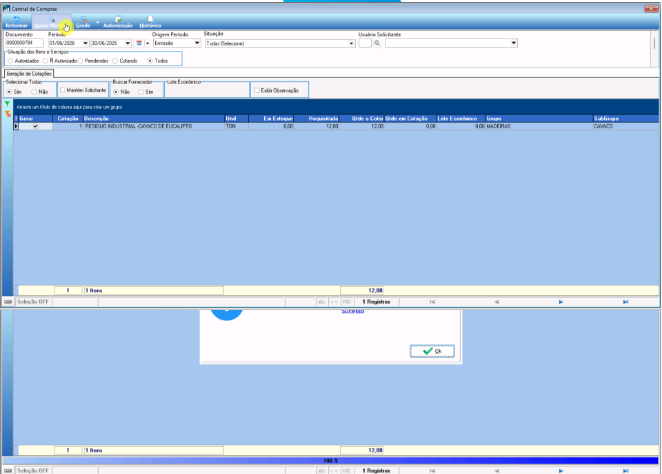Viewport: 662px width, 474px height.
Task: Select the Autorizados radio button
Action: (x=10, y=61)
